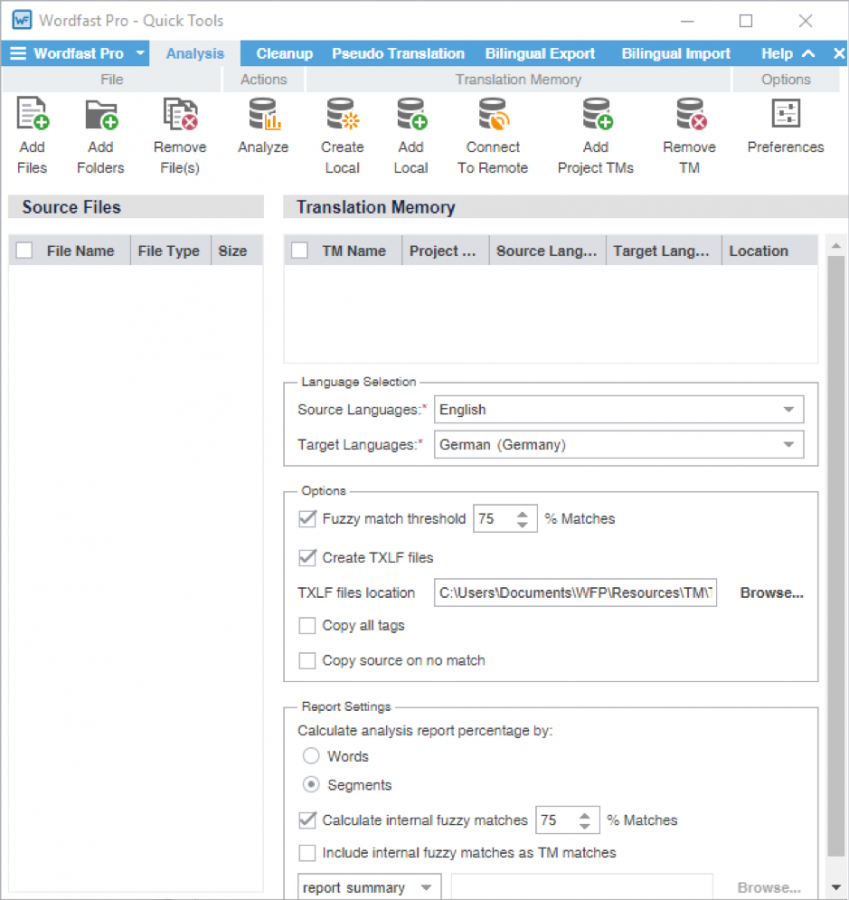Tick Copy source on no match
Viewport: 849px width, 900px height.
pos(308,661)
